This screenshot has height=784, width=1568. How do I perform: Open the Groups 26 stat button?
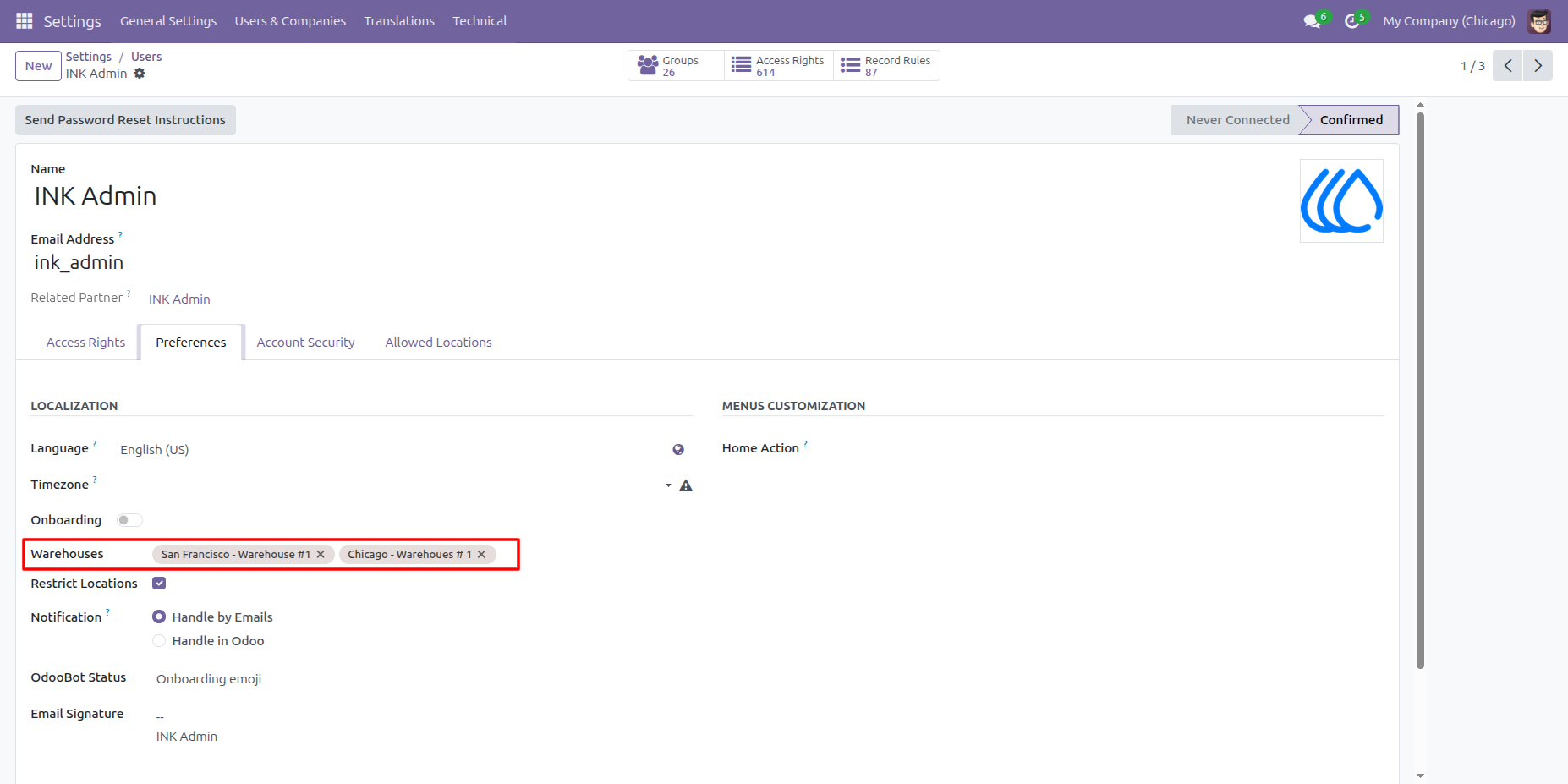click(x=676, y=66)
